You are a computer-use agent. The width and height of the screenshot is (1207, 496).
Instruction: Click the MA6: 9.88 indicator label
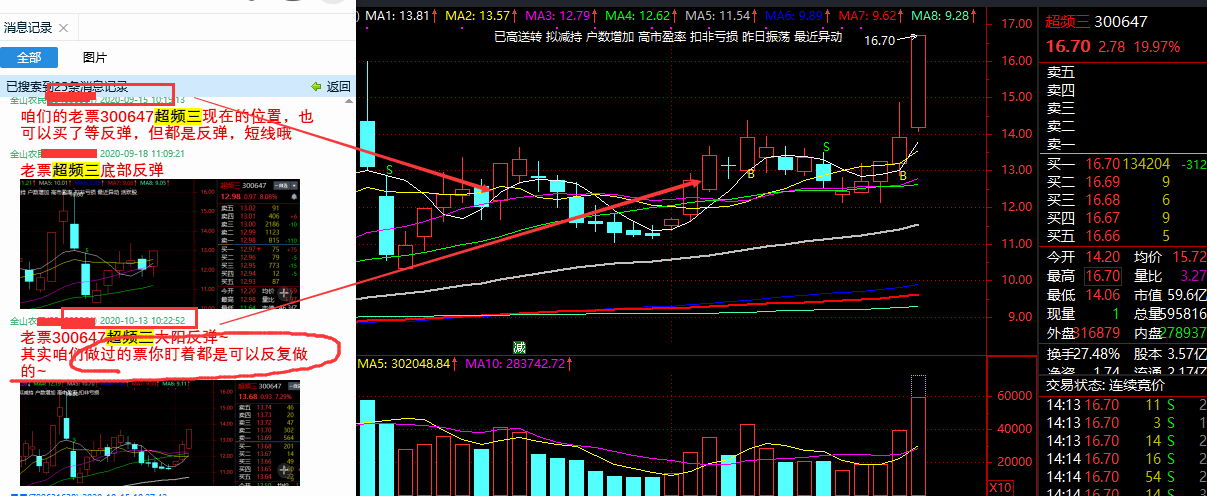pos(797,16)
